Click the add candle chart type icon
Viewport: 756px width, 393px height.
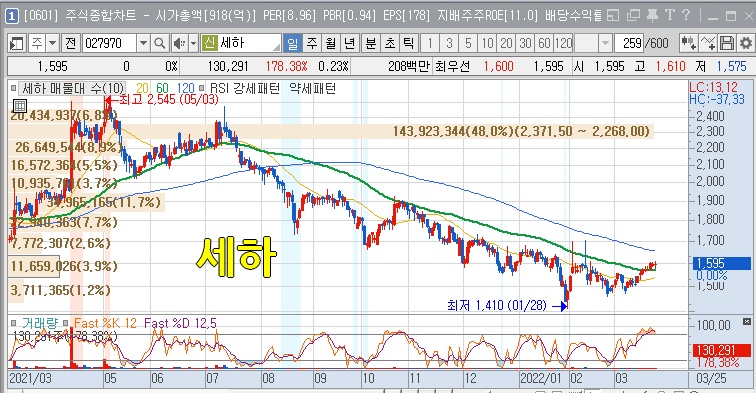[x=688, y=43]
